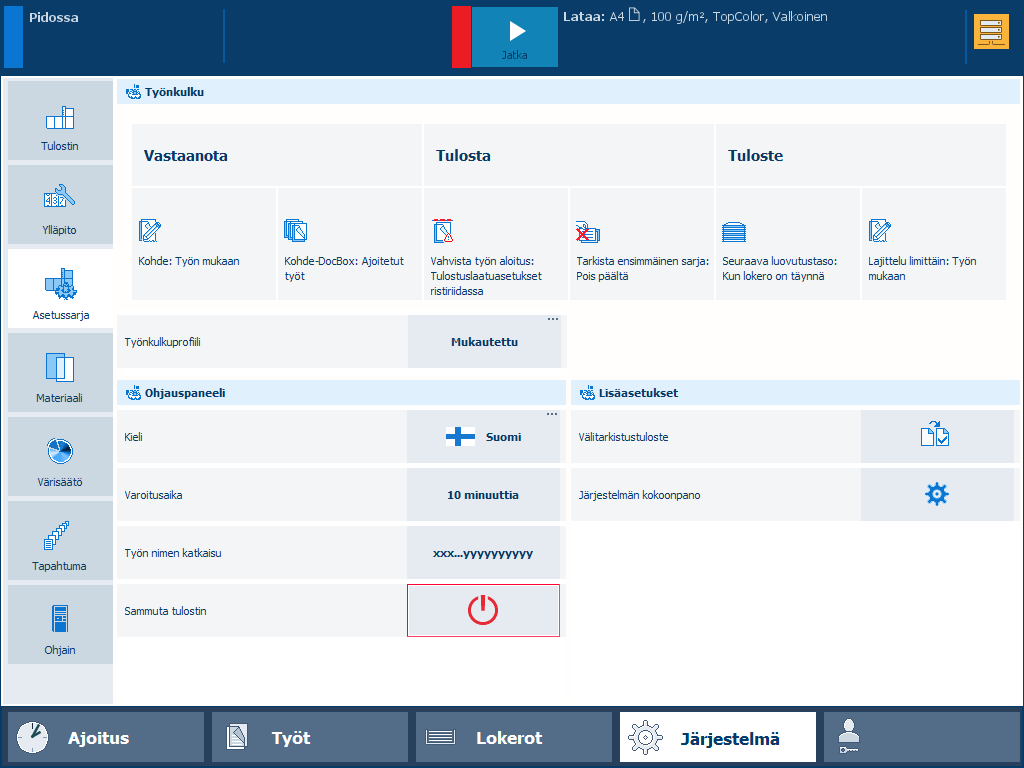The image size is (1024, 768).
Task: Open the Värisäätö color adjustment section
Action: (60, 456)
